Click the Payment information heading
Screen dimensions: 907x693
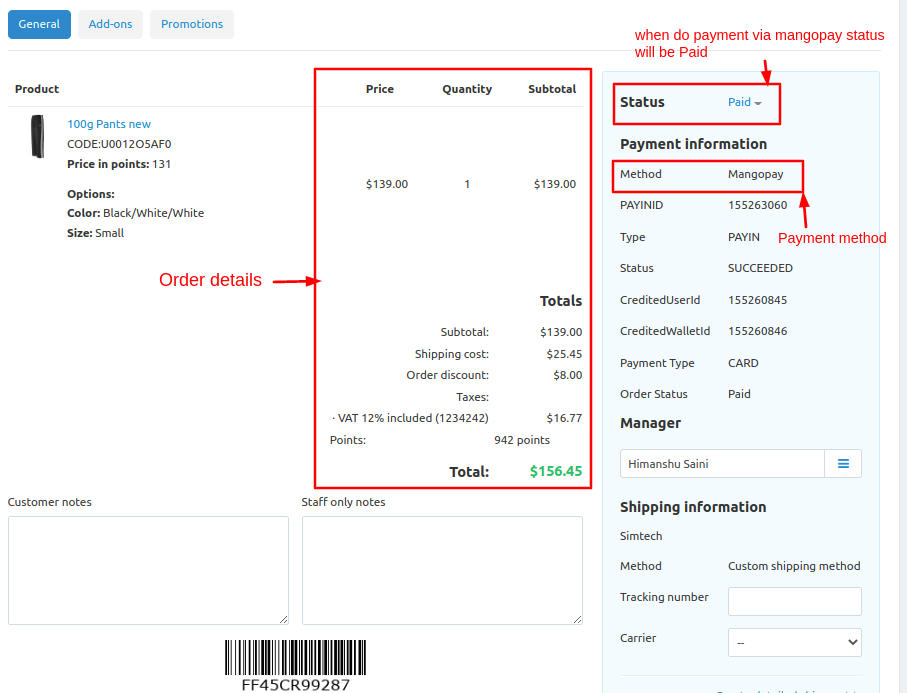point(693,144)
